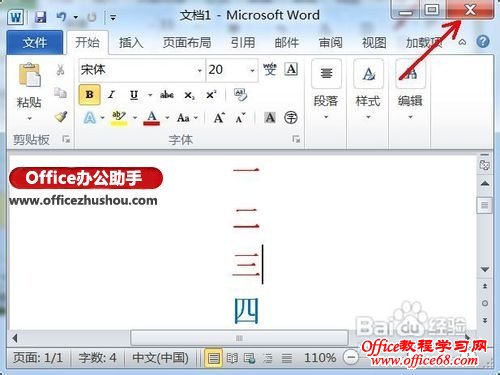Toggle superscript formatting

(211, 95)
